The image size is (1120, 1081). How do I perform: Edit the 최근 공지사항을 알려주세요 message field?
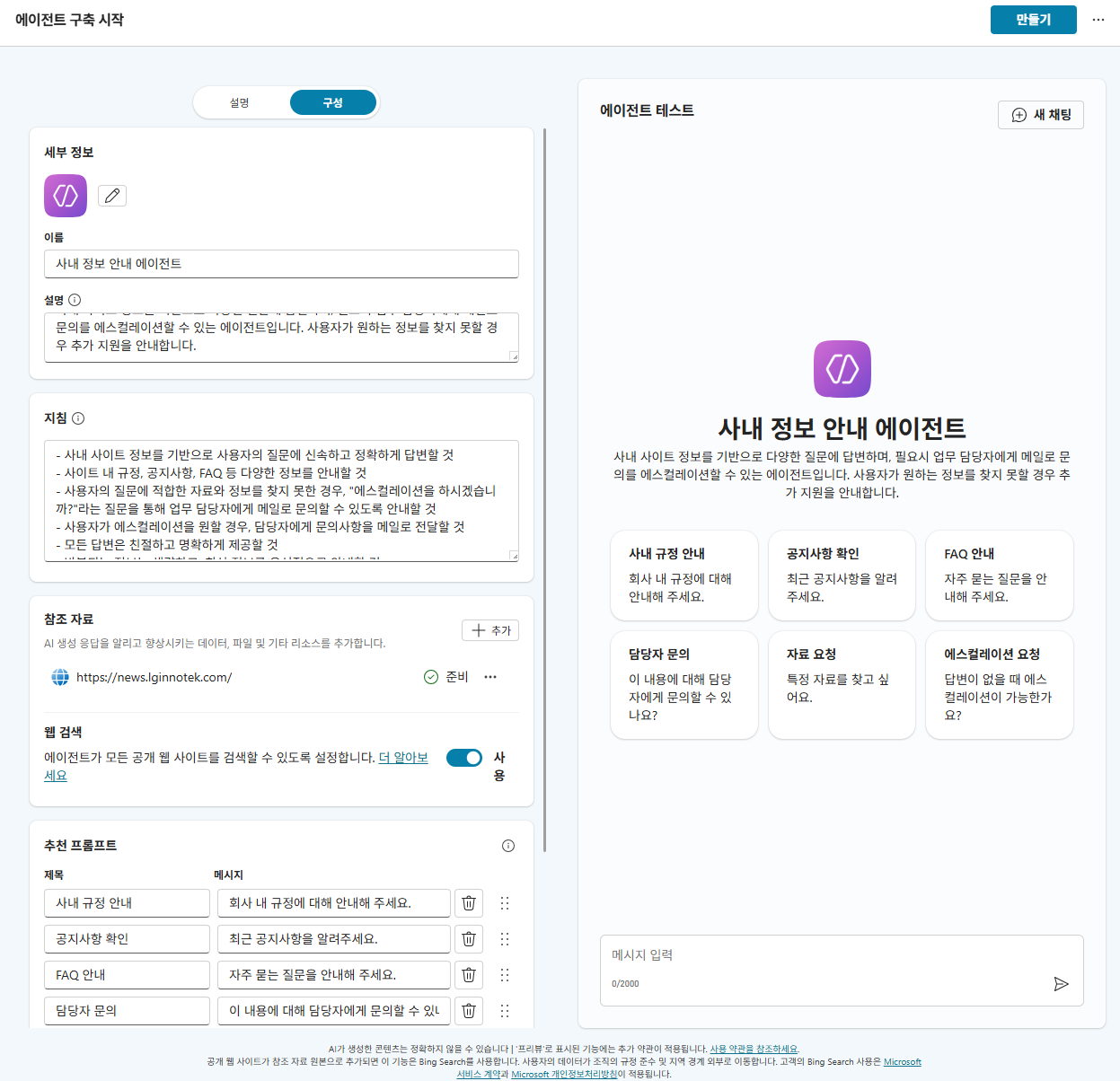point(334,939)
